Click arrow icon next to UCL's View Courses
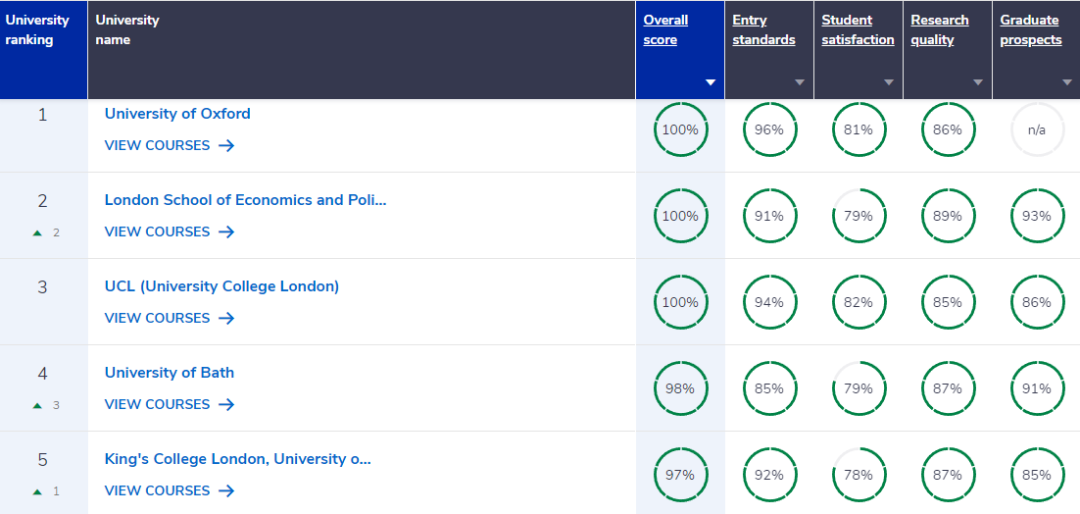1080x514 pixels. tap(226, 318)
